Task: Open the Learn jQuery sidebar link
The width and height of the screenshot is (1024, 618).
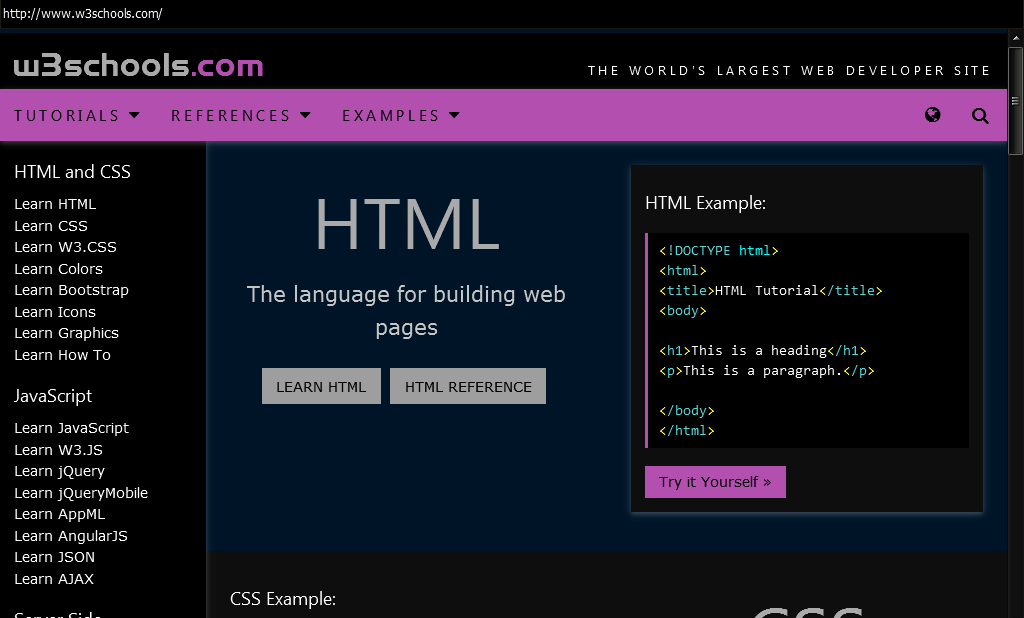Action: click(59, 471)
